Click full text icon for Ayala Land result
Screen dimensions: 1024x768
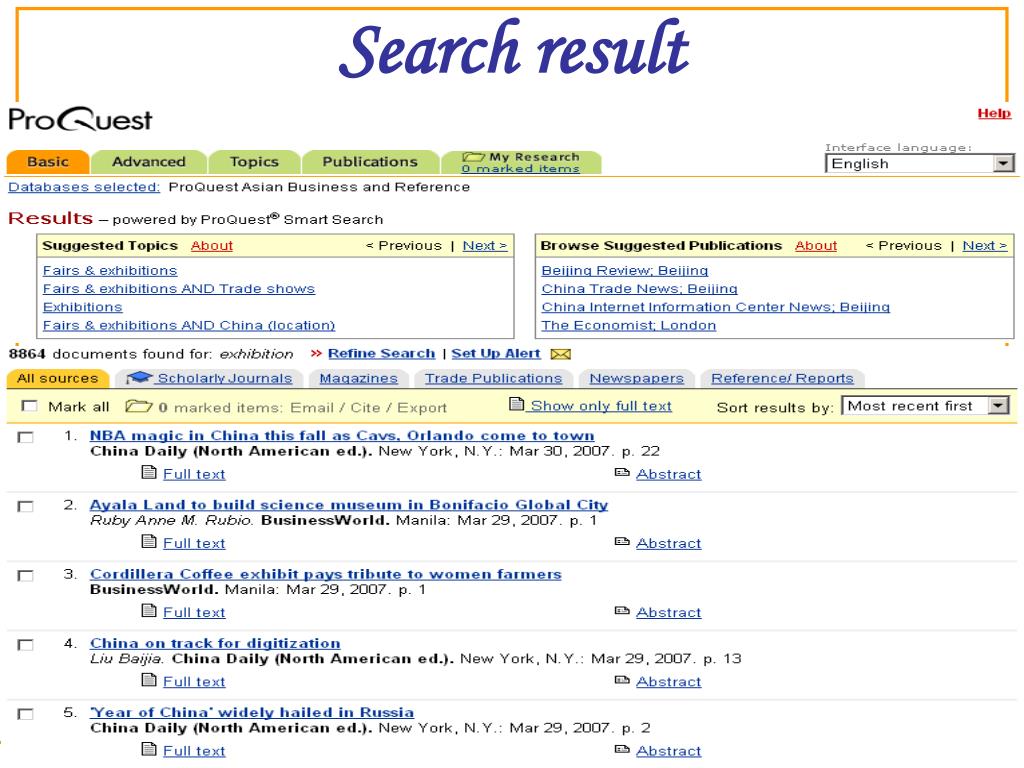(x=149, y=541)
